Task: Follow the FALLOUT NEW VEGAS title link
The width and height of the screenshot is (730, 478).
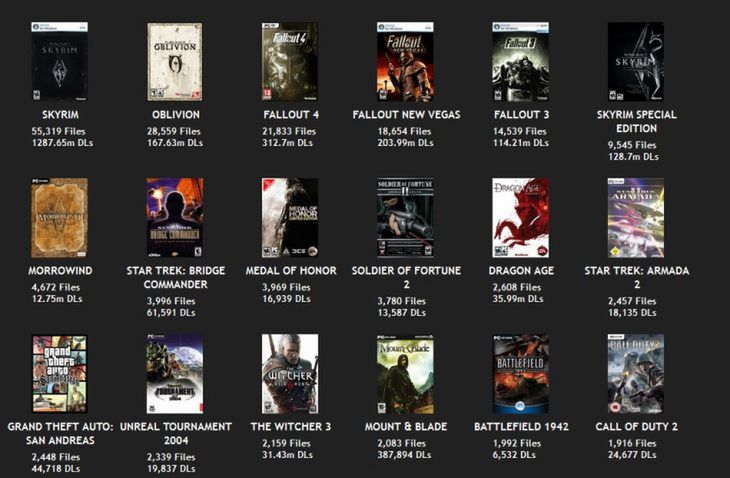Action: coord(406,114)
